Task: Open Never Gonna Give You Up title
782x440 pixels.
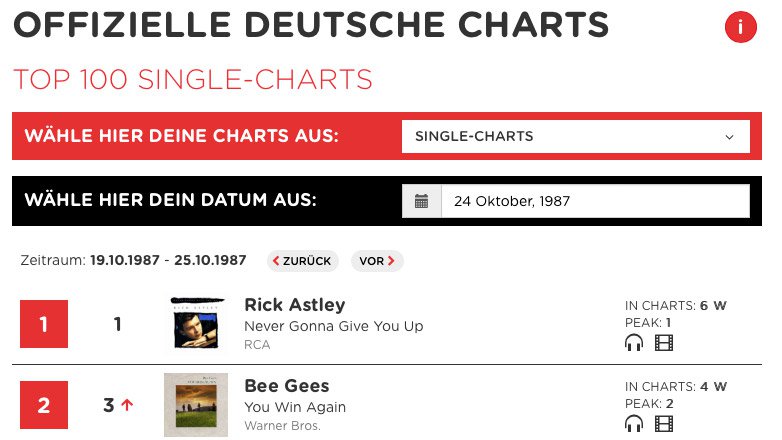Action: (x=334, y=326)
